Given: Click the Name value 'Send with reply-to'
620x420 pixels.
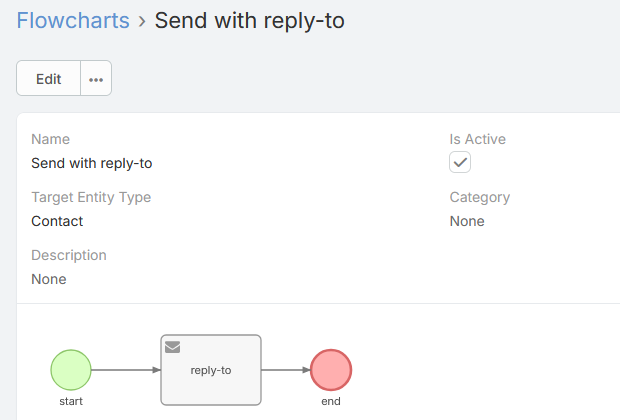Looking at the screenshot, I should pos(92,163).
